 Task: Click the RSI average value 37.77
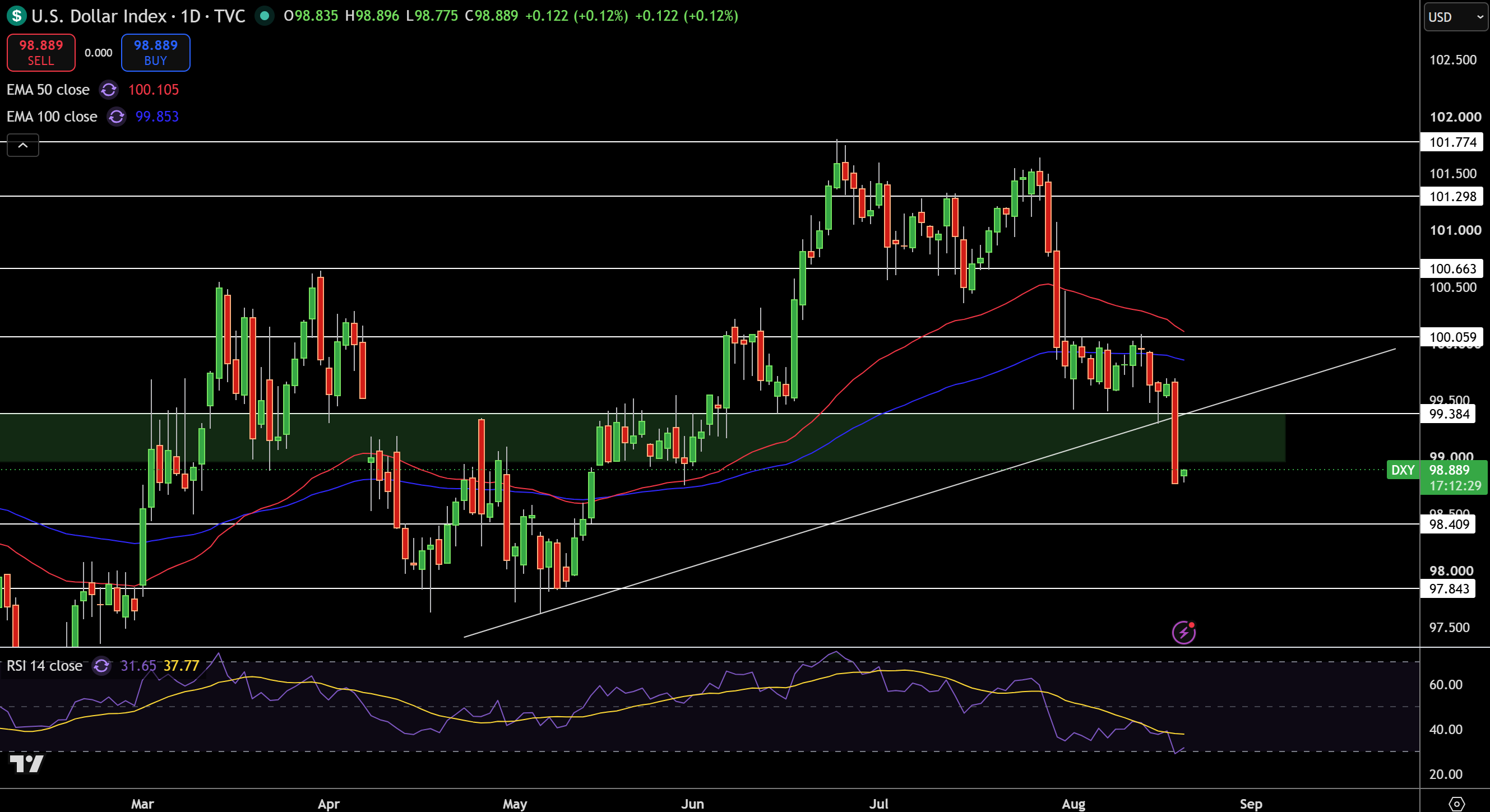[181, 666]
